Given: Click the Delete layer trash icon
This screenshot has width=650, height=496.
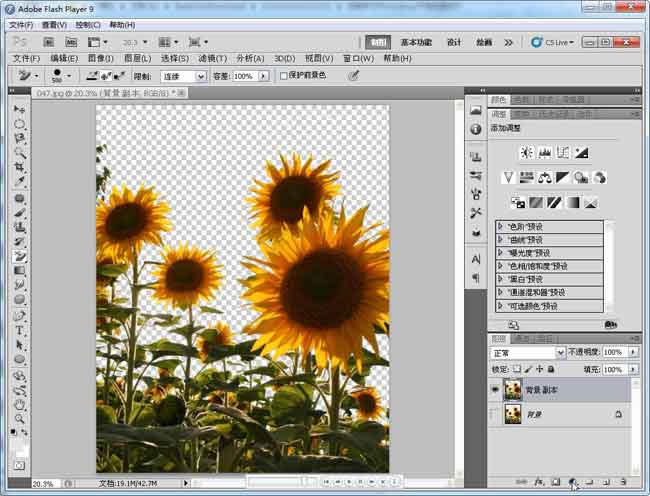Looking at the screenshot, I should point(622,482).
